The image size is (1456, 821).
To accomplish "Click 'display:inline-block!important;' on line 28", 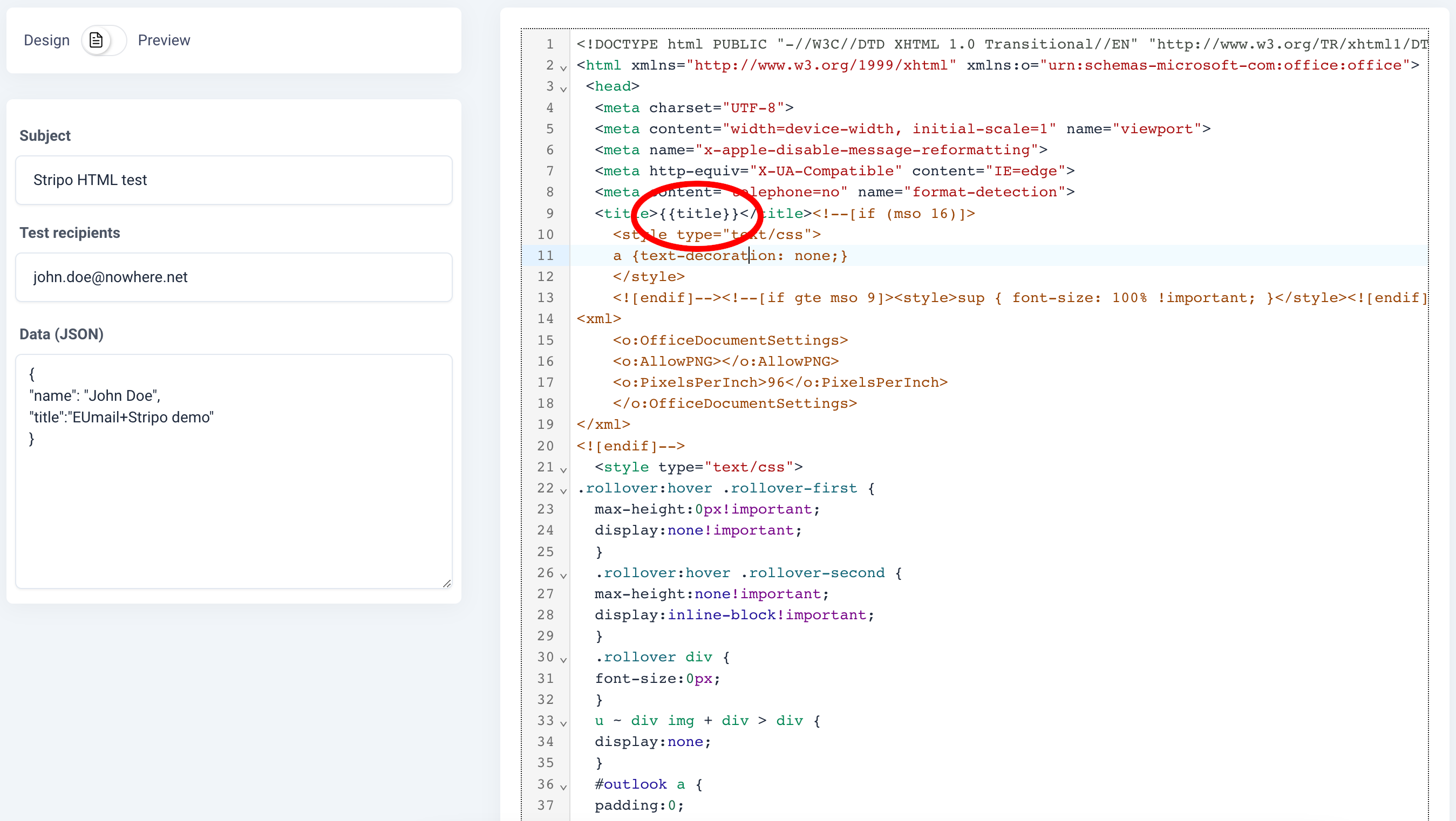I will pos(735,615).
